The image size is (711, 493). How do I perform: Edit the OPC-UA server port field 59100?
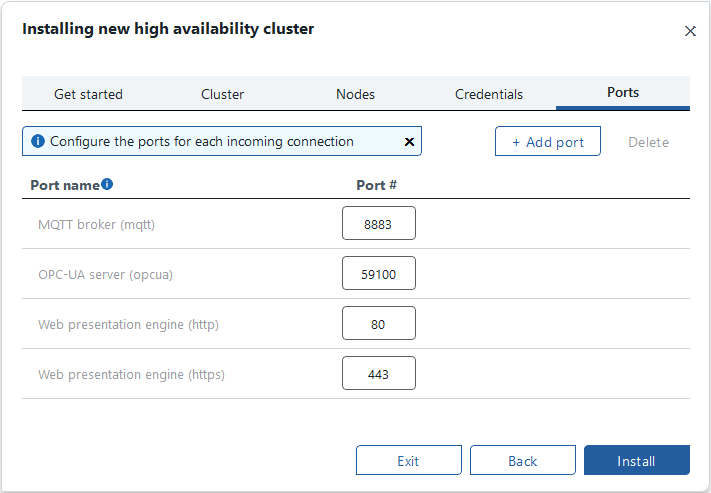click(379, 273)
